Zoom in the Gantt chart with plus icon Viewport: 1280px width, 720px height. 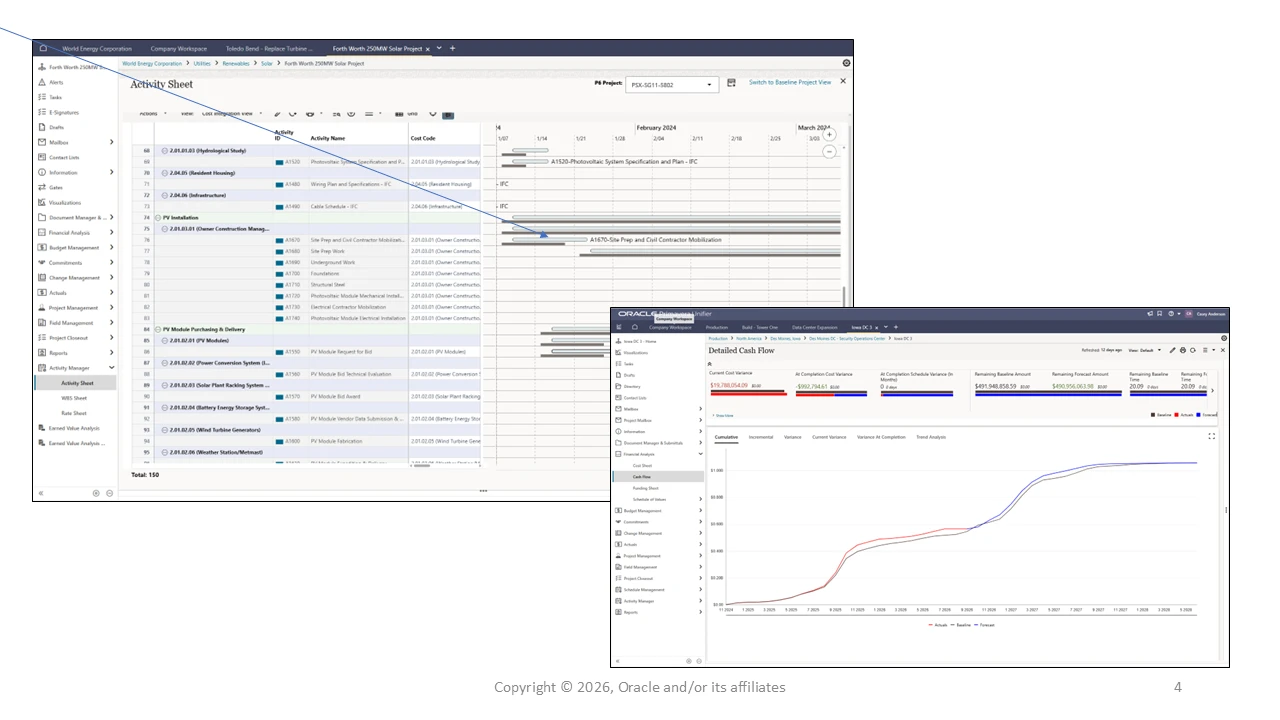point(829,134)
